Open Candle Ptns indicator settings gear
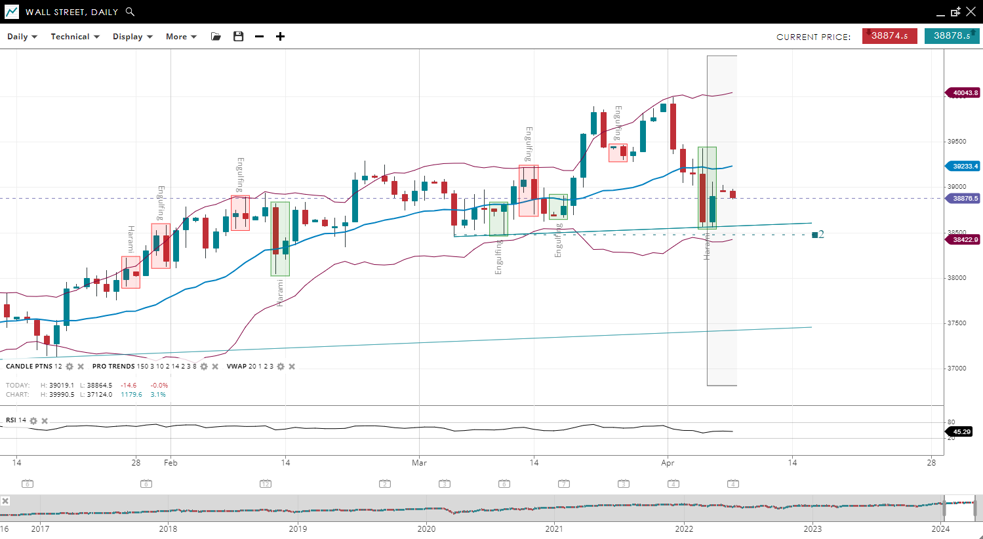The image size is (983, 539). [69, 367]
